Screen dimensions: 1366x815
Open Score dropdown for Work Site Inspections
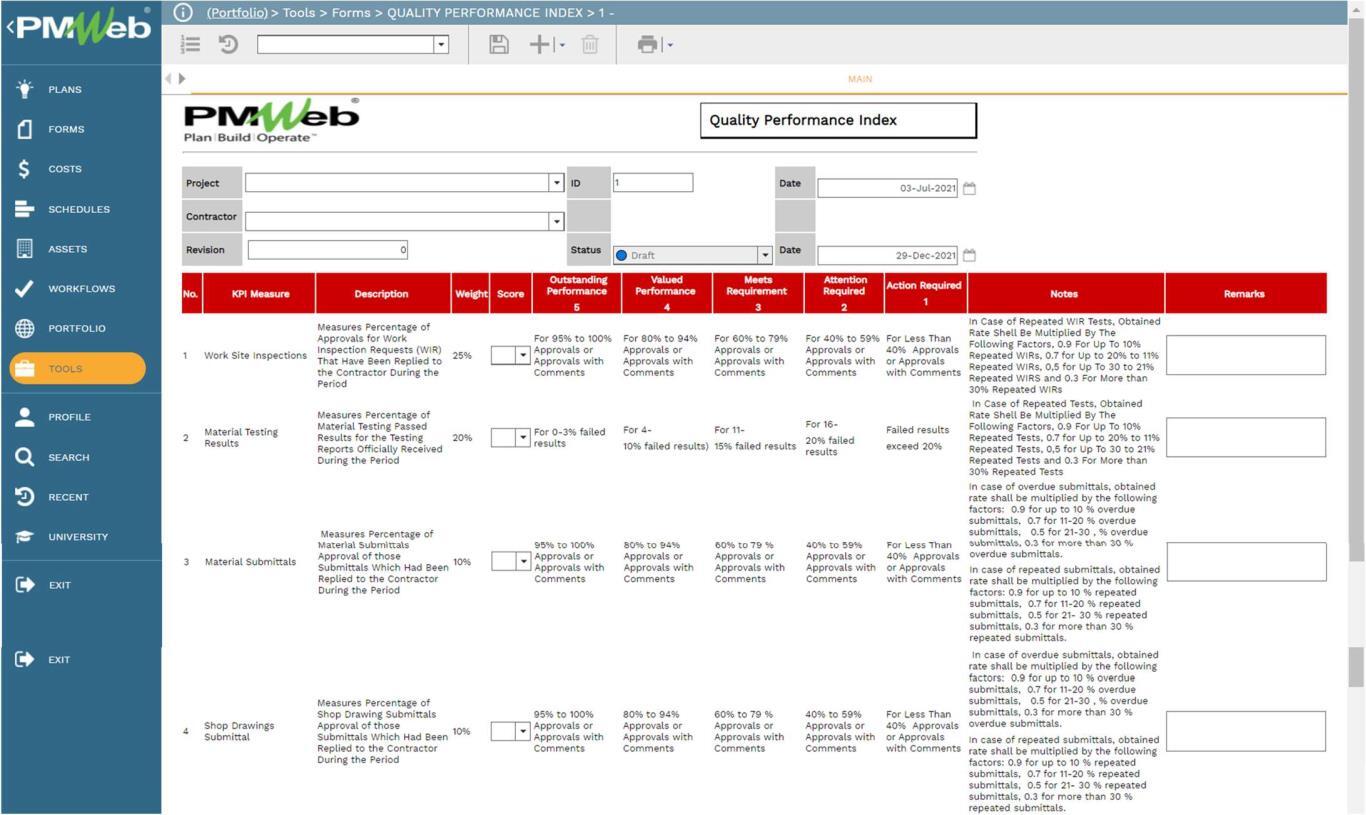click(x=522, y=355)
